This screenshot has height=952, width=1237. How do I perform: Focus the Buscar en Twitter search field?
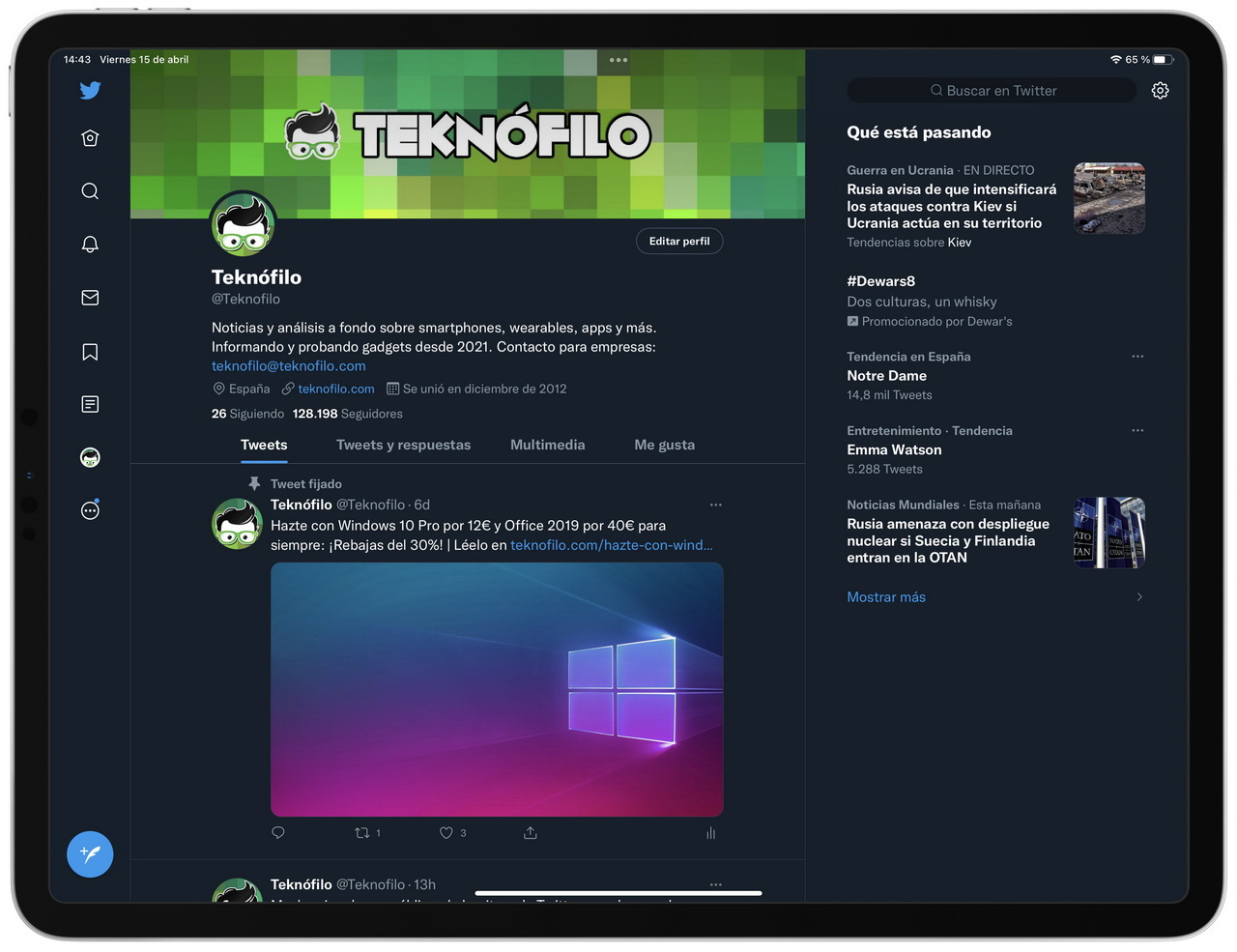point(992,91)
